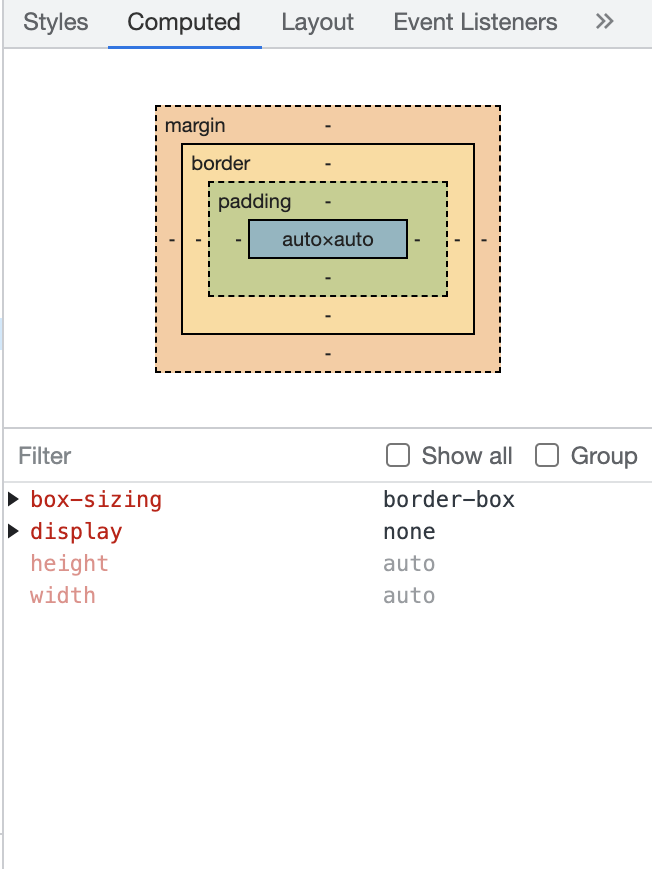Expand the box-sizing property triangle
652x869 pixels.
13,499
